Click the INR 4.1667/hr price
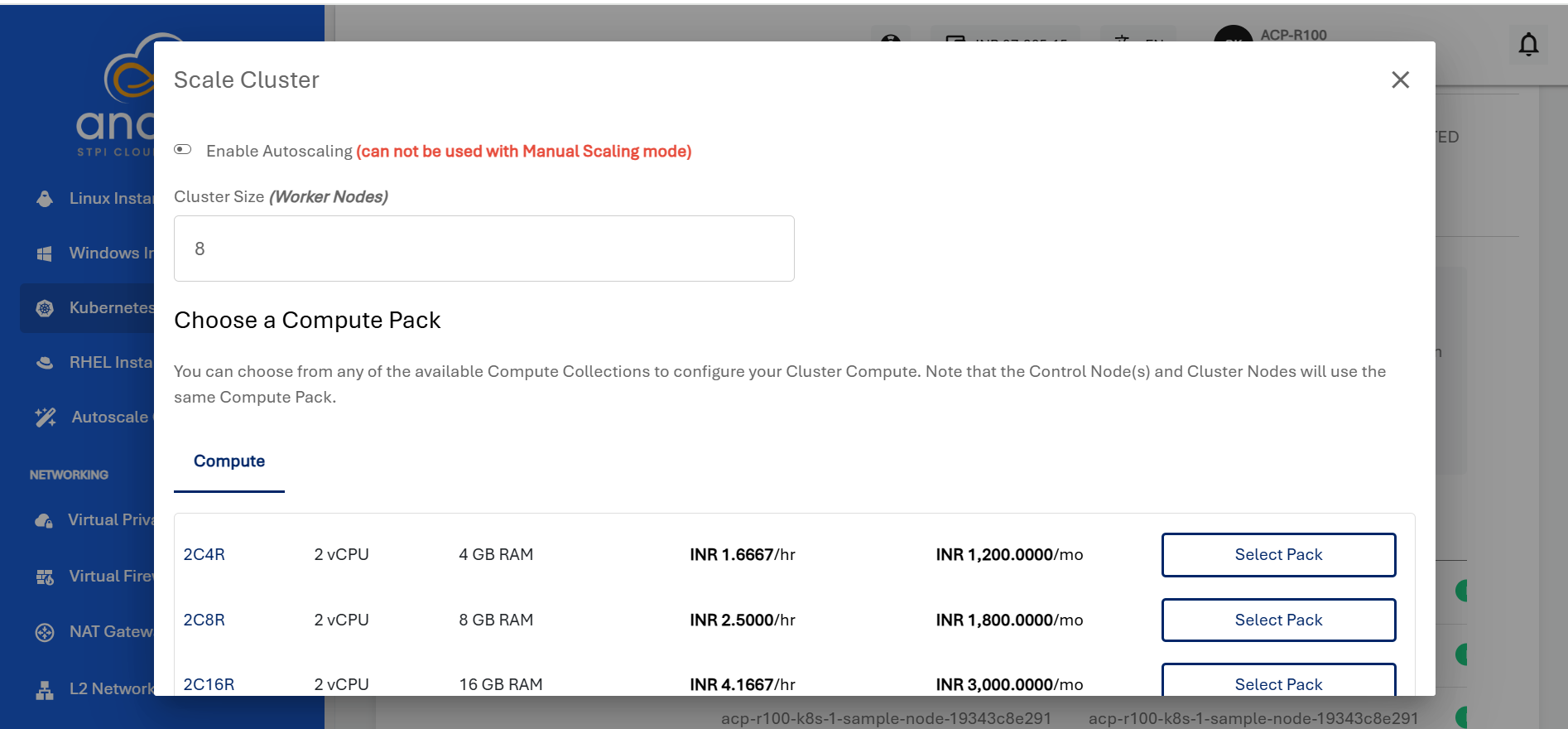The image size is (1568, 729). 743,684
